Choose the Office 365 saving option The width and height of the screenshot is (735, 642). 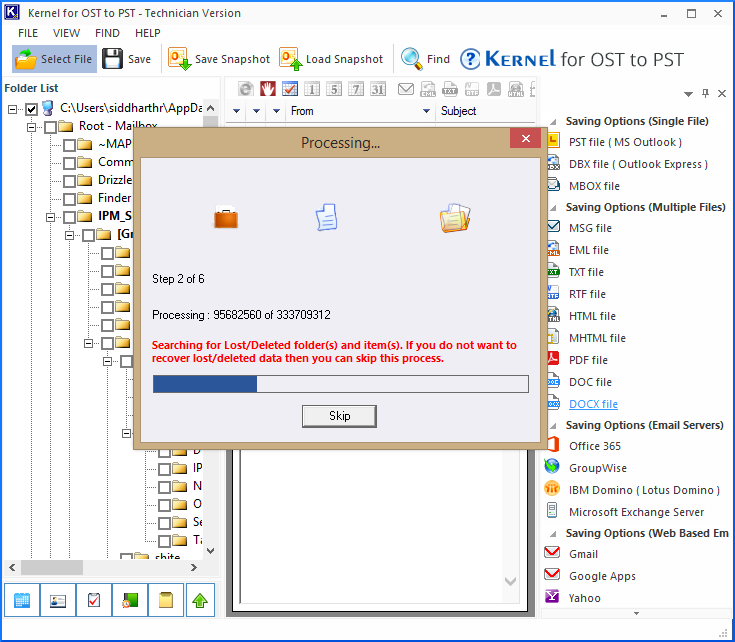pyautogui.click(x=594, y=446)
